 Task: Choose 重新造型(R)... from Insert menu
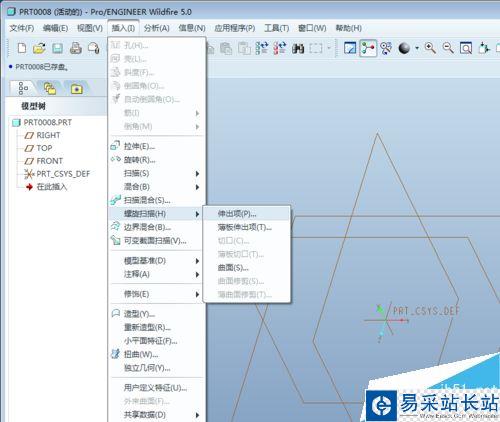click(x=156, y=328)
